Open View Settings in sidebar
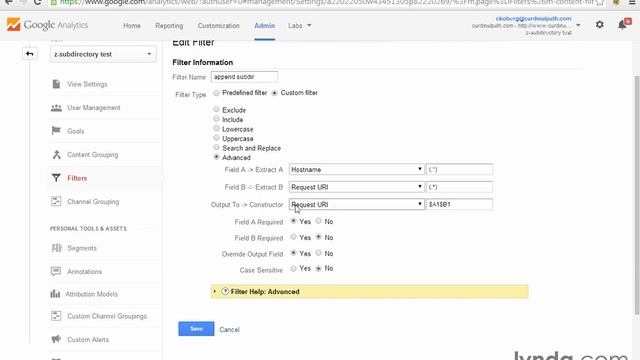Screen dimensions: 640x360 click(x=87, y=84)
